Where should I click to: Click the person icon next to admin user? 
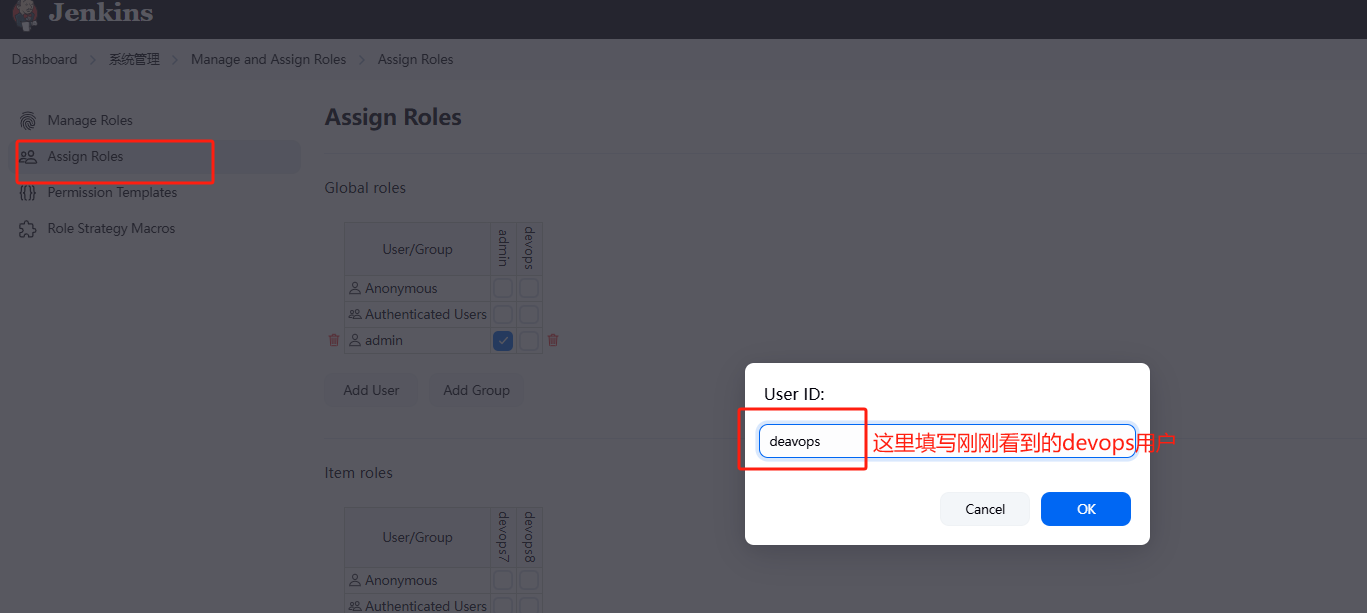click(355, 340)
